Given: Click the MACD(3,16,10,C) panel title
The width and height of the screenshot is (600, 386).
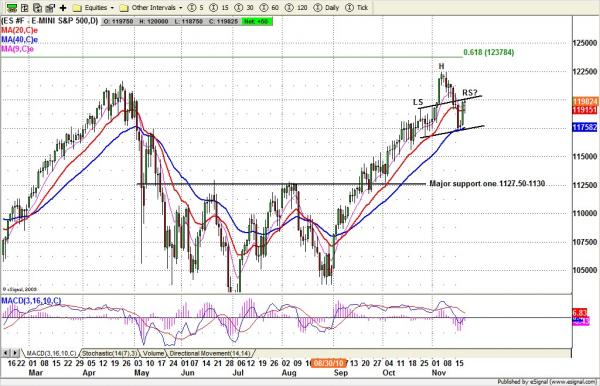Looking at the screenshot, I should (x=31, y=301).
